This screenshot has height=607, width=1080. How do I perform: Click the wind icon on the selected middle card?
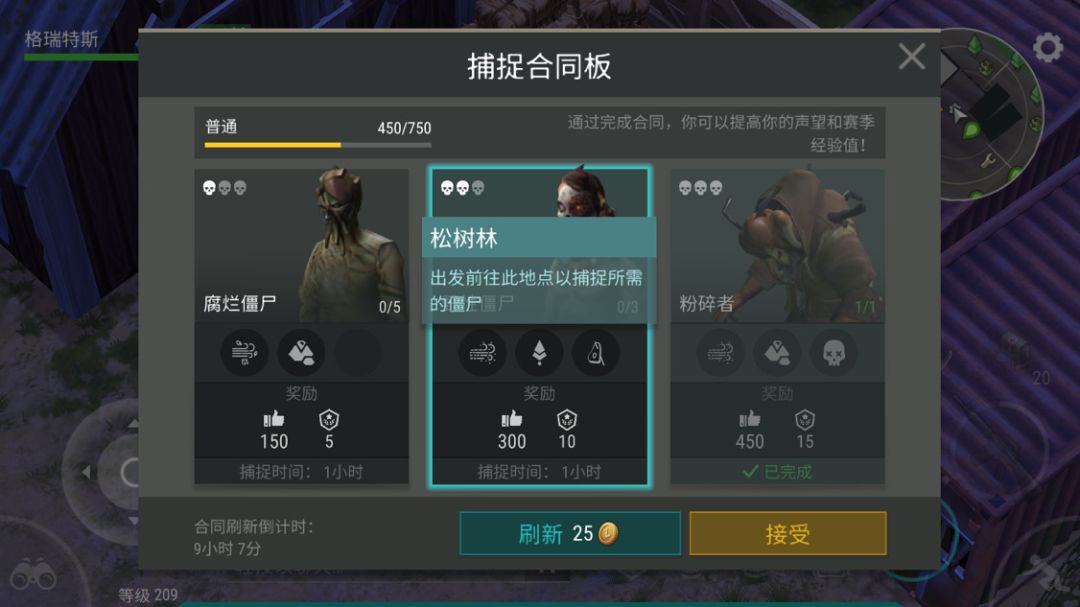482,353
